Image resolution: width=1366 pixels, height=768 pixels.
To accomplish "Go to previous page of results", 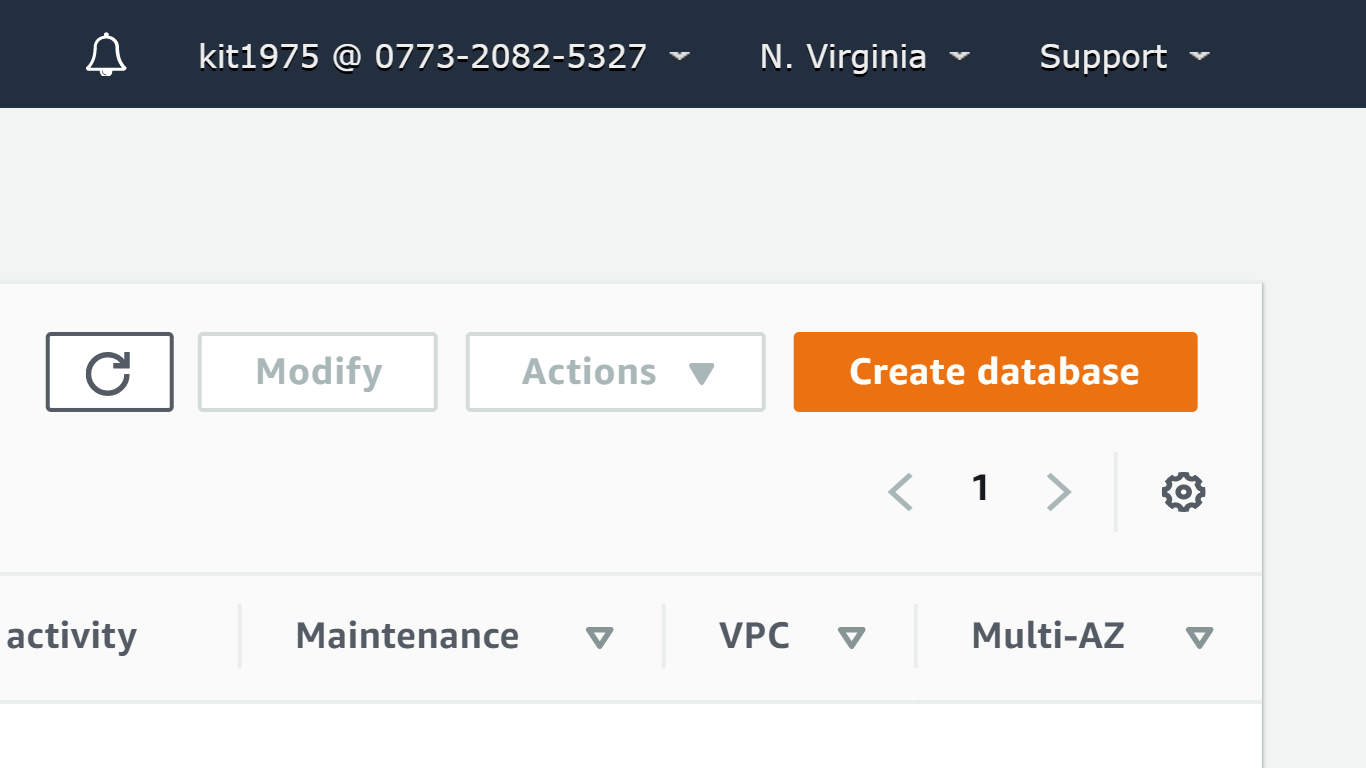I will [900, 492].
